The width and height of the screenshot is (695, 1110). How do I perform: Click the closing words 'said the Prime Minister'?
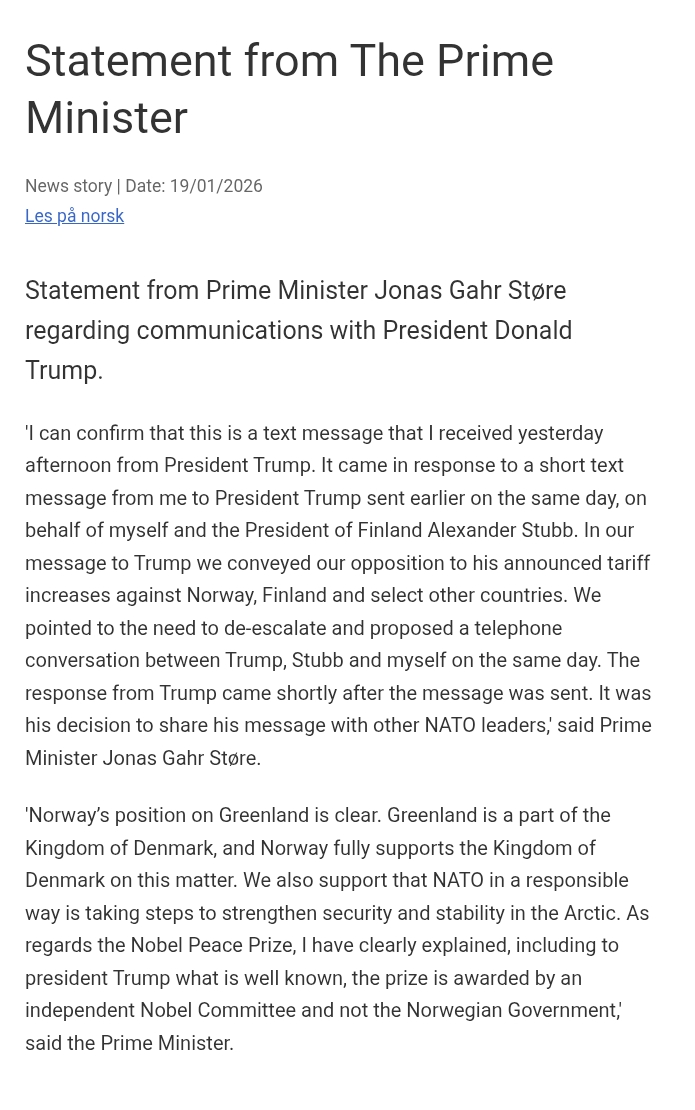click(x=128, y=1043)
